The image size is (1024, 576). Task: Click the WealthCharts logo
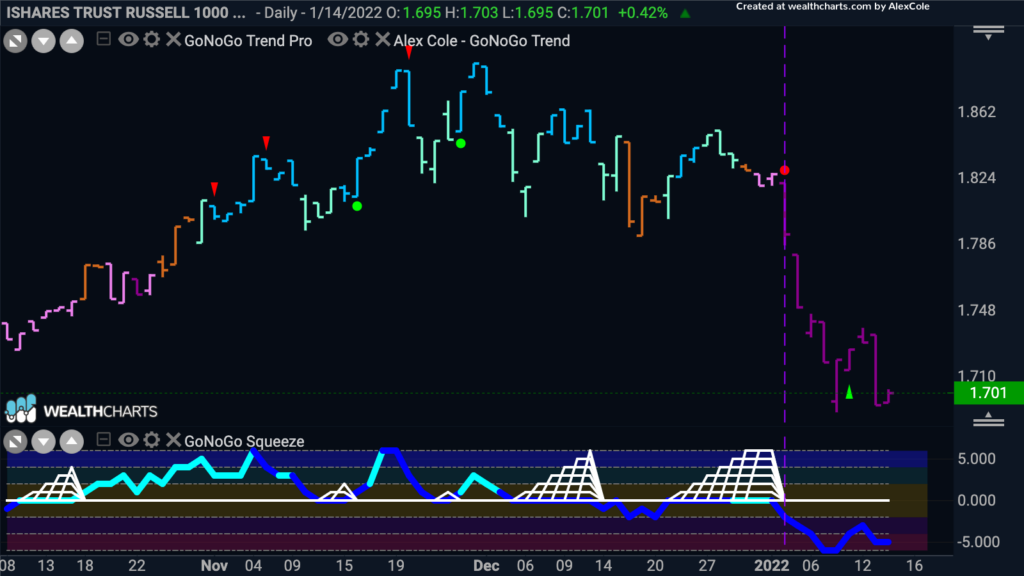click(x=82, y=410)
